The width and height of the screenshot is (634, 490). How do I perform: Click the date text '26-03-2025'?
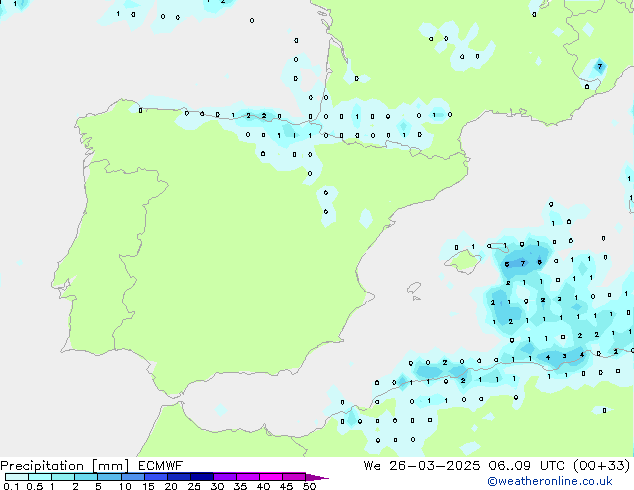(x=435, y=466)
